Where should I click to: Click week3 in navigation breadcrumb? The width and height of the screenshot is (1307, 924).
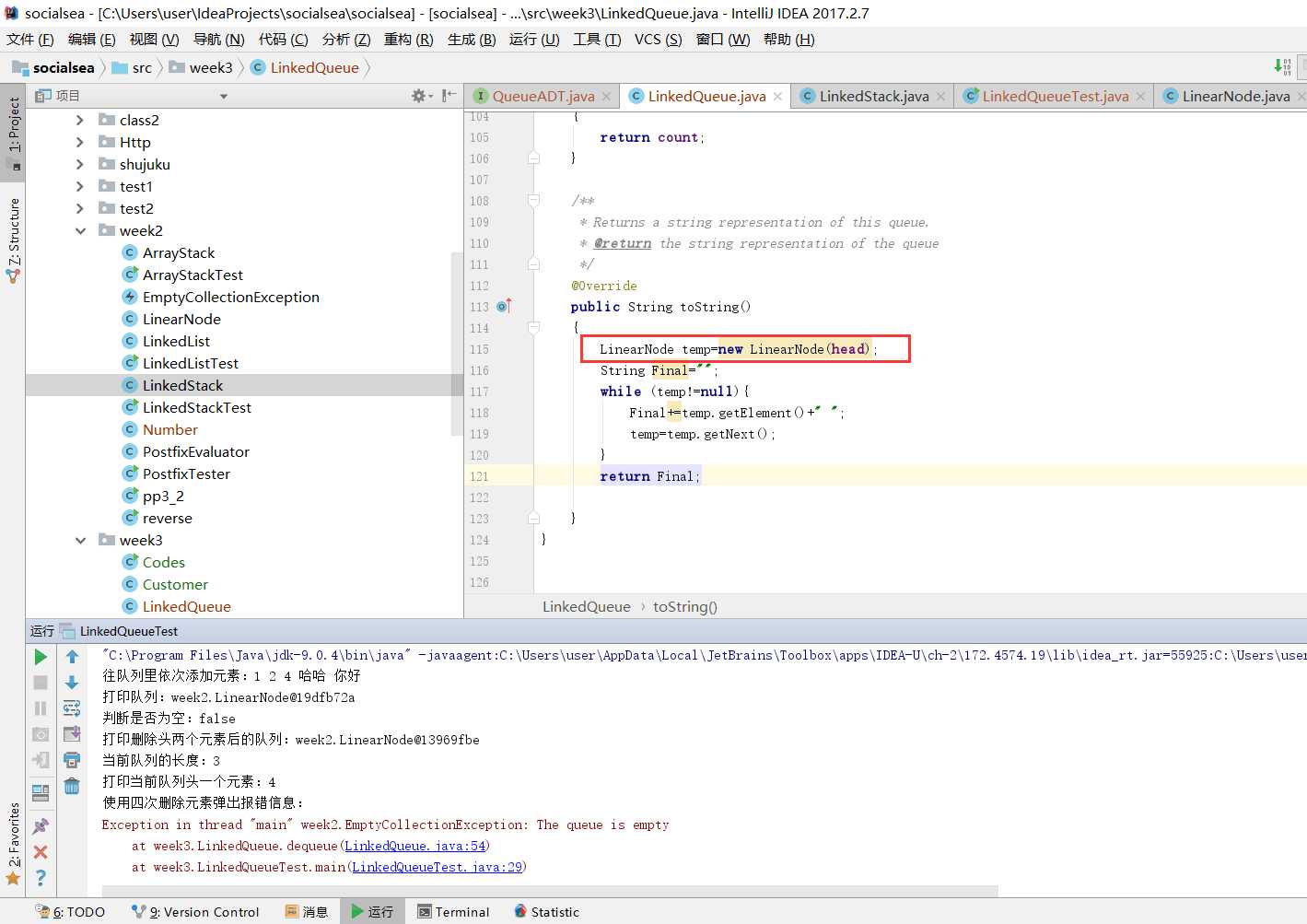pos(201,67)
